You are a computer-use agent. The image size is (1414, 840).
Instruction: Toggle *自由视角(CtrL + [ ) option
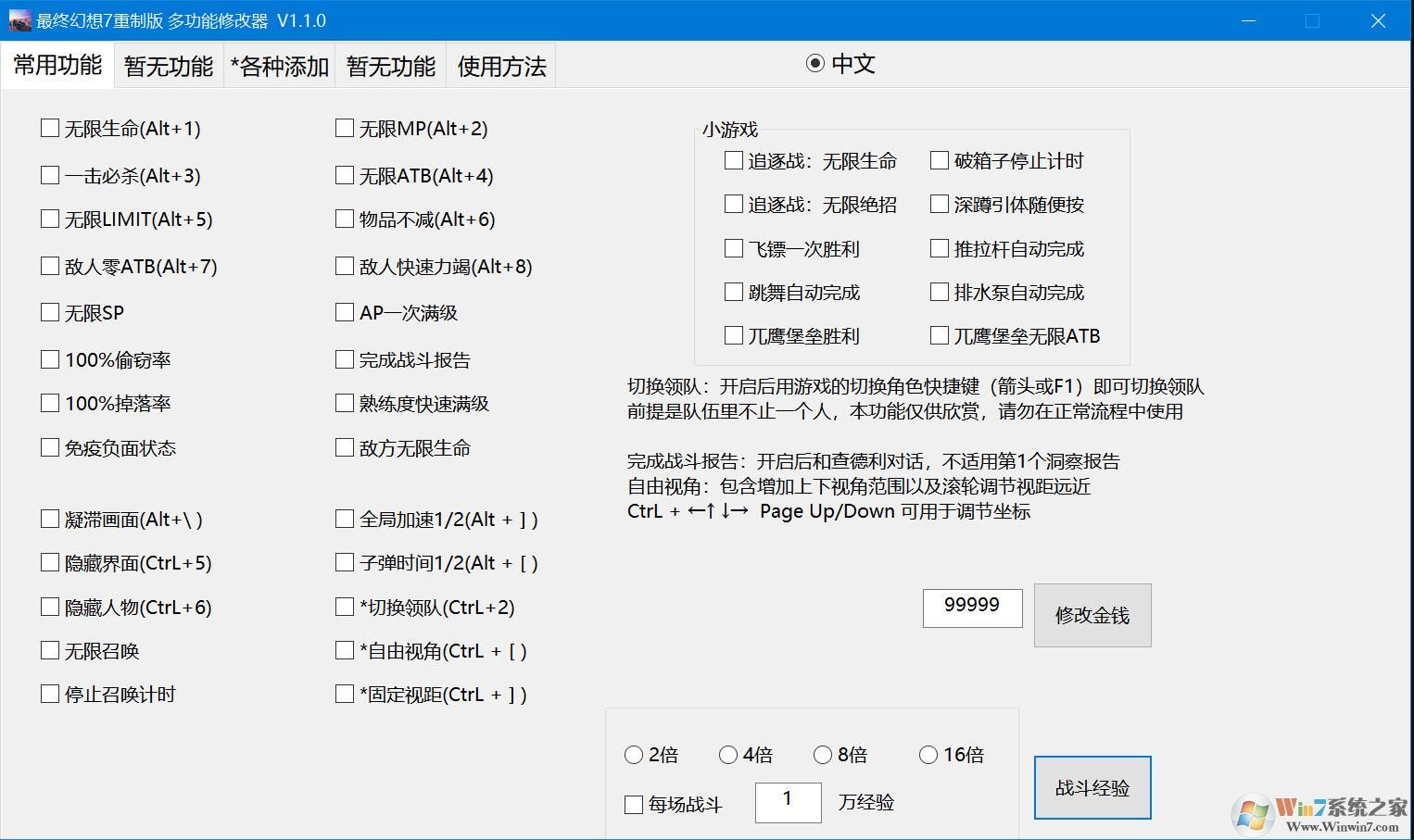343,649
